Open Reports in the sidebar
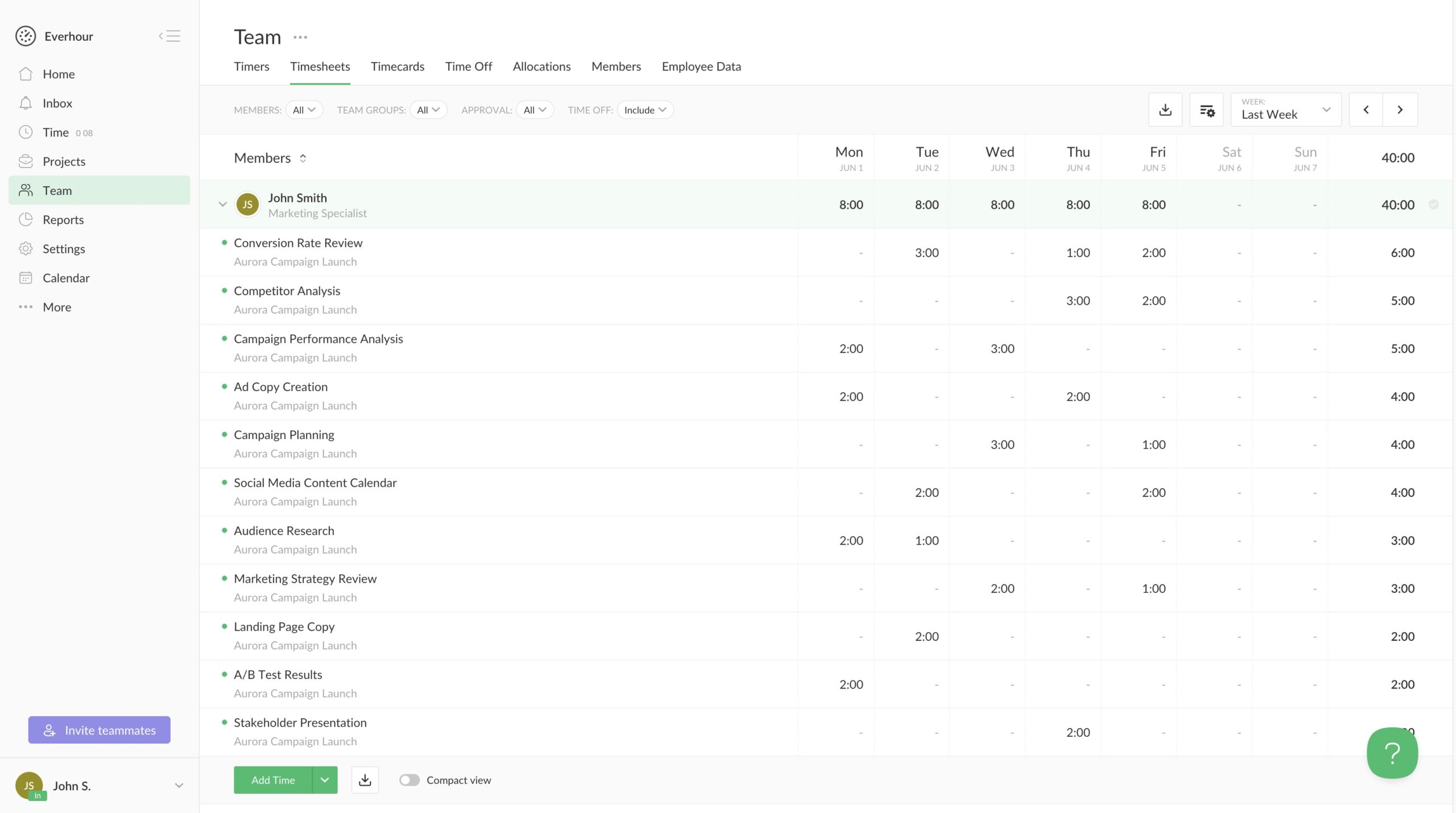This screenshot has width=1456, height=813. [x=100, y=219]
